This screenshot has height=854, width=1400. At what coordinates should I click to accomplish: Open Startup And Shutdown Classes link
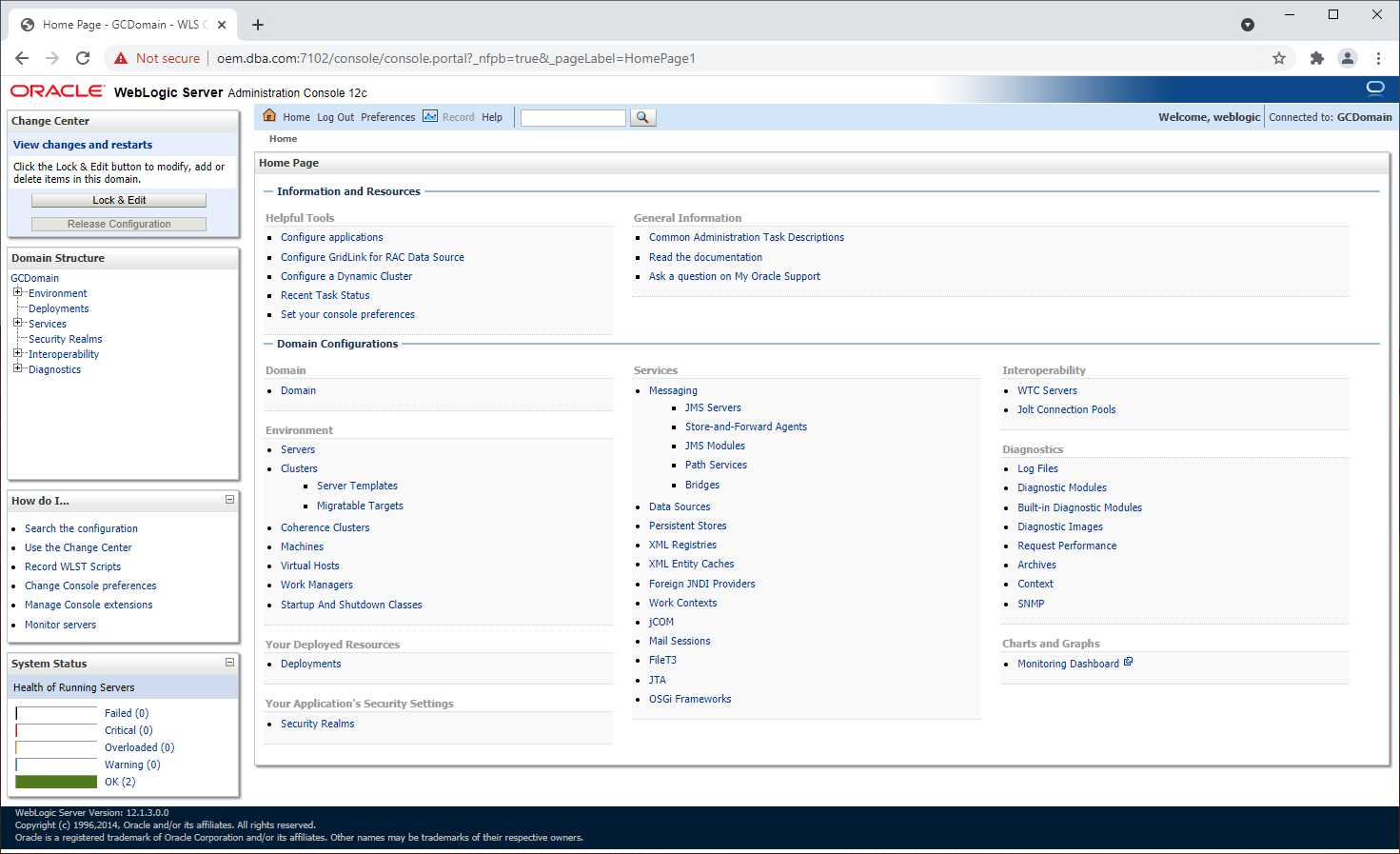(351, 605)
